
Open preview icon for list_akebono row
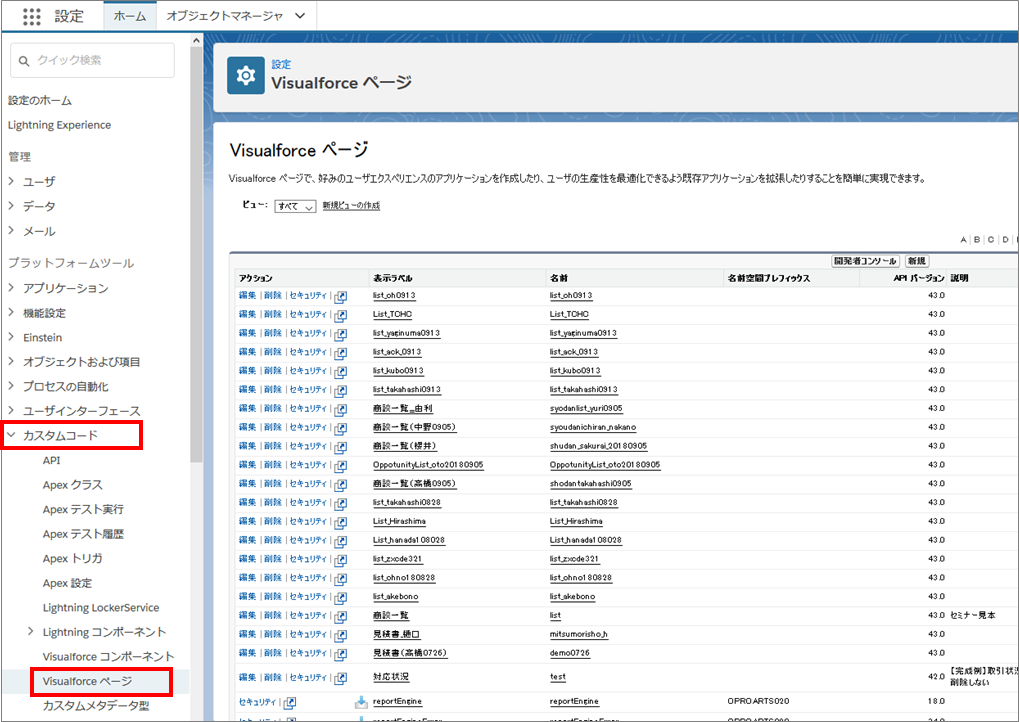[341, 597]
